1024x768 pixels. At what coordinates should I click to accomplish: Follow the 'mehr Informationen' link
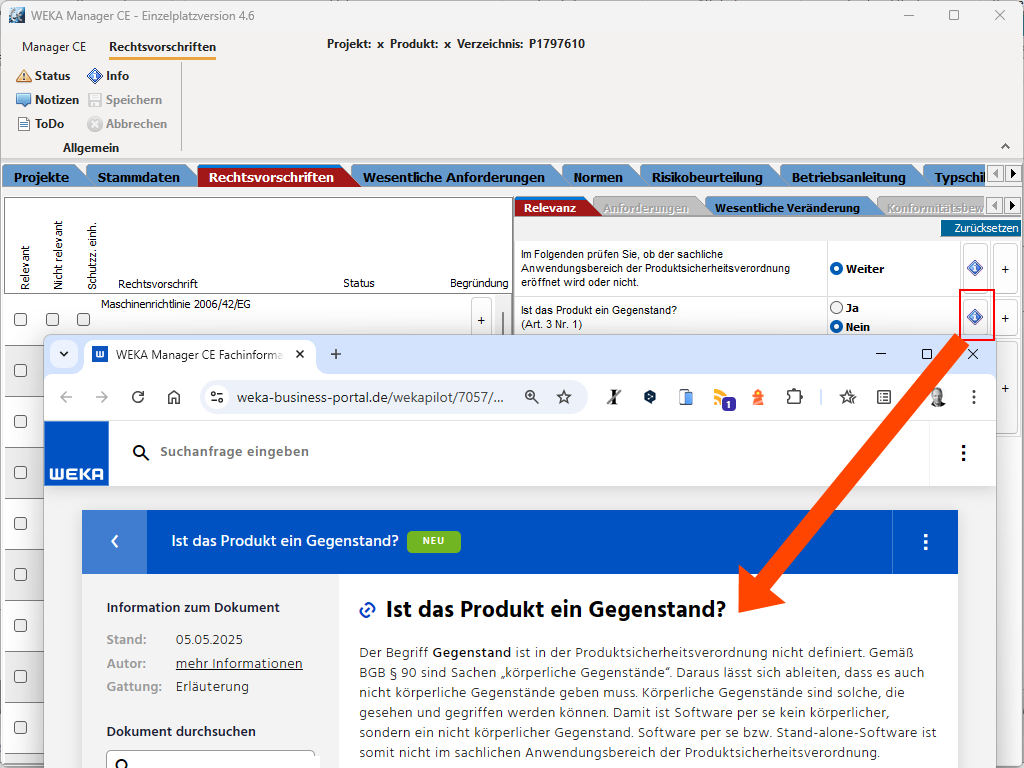pyautogui.click(x=239, y=663)
